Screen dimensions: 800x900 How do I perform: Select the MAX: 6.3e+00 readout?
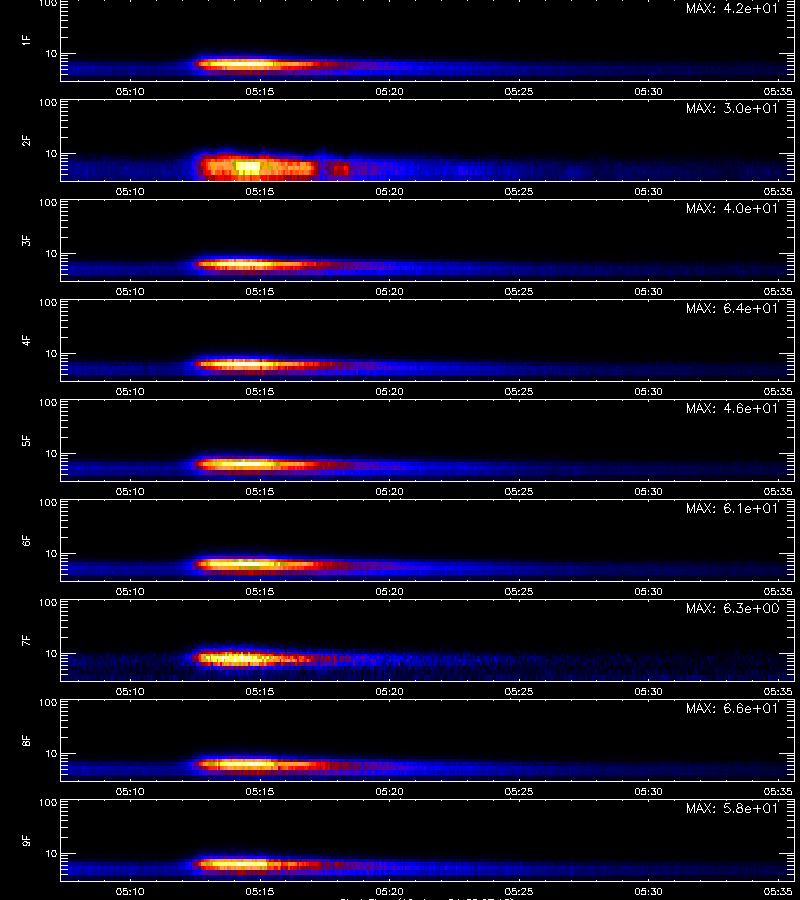point(732,608)
